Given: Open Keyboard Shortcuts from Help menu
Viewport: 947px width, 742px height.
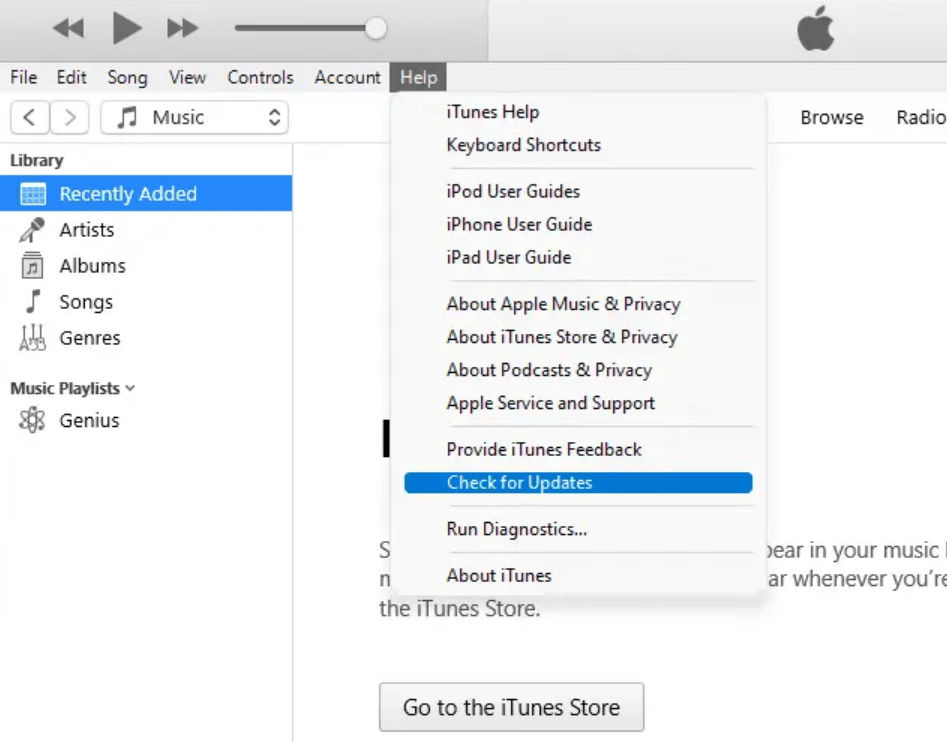Looking at the screenshot, I should click(x=524, y=144).
